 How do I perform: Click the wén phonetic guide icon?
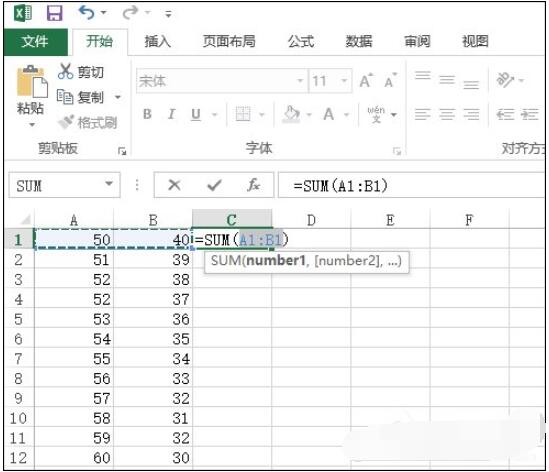coord(376,114)
